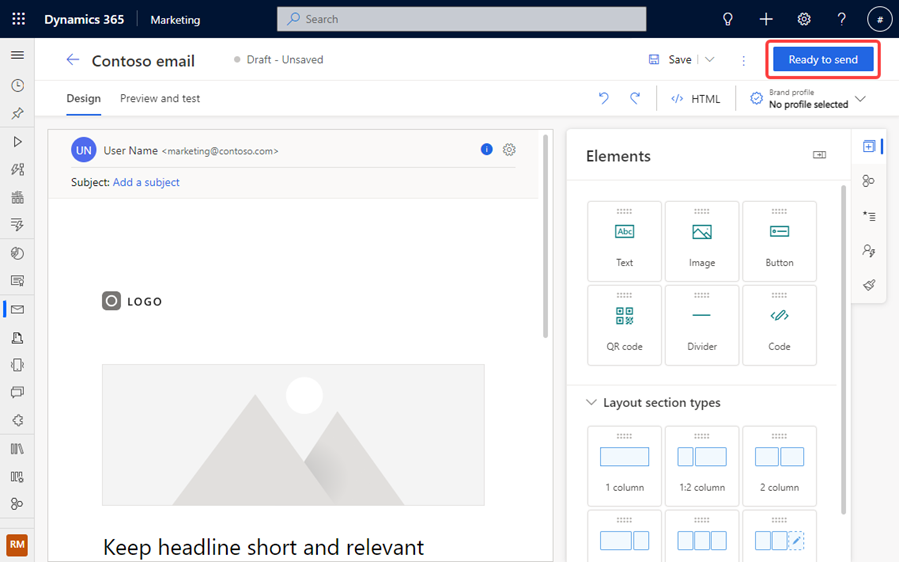Go back using the left arrow
Image resolution: width=900 pixels, height=562 pixels.
(x=72, y=60)
